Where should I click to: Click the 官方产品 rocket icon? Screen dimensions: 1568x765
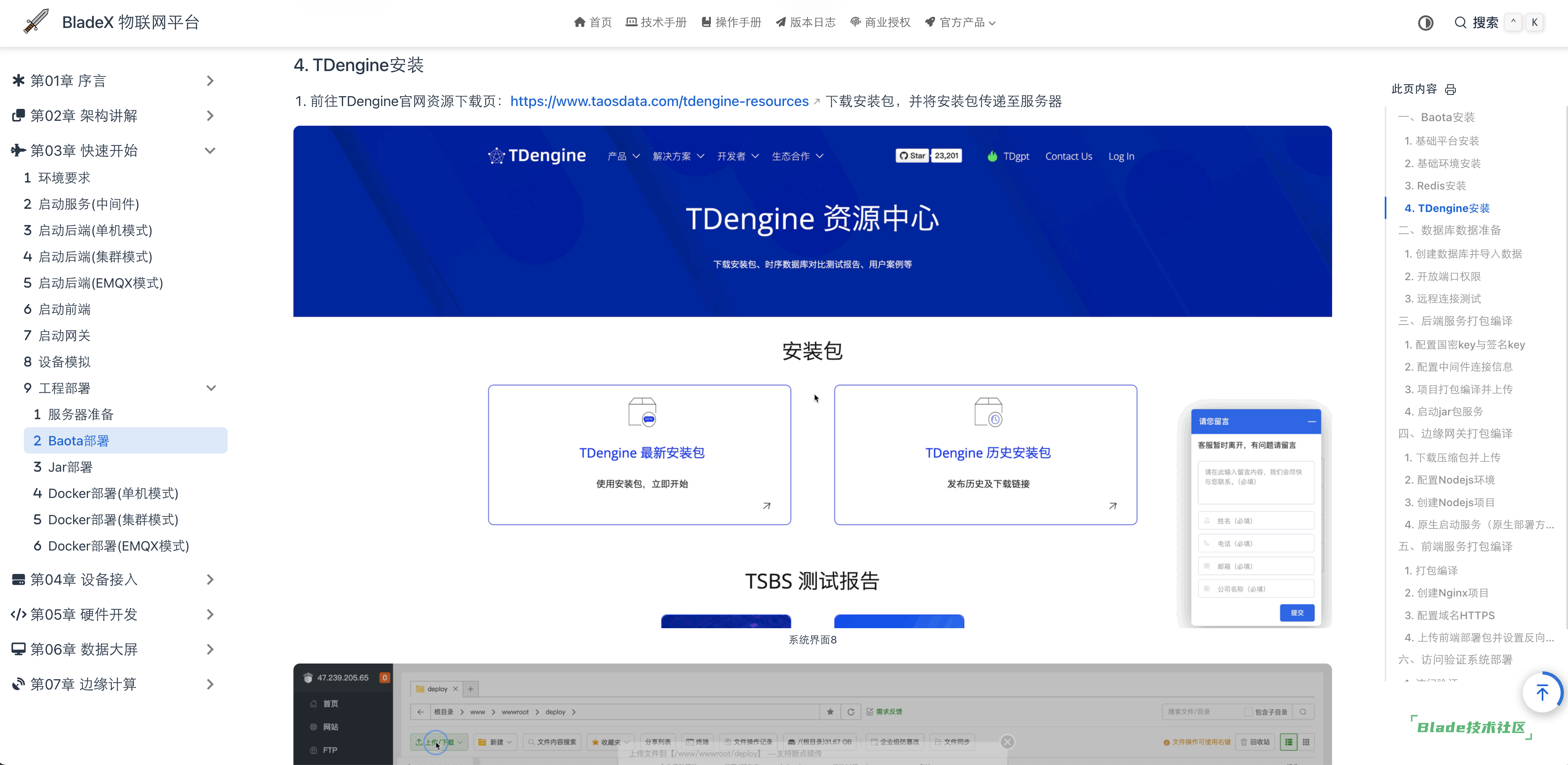coord(930,23)
